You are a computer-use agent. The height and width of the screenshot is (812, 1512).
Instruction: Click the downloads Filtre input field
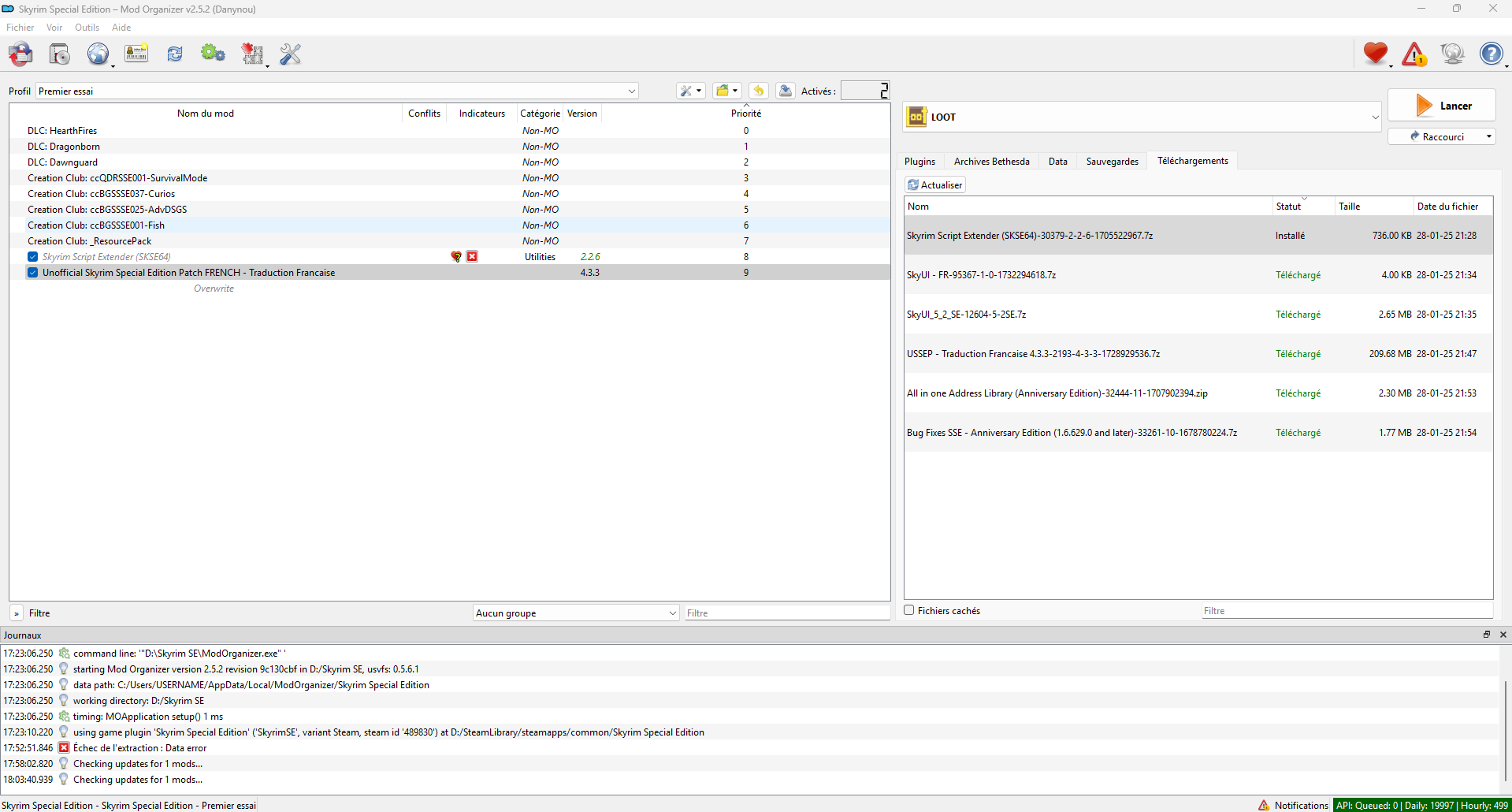pos(1347,610)
